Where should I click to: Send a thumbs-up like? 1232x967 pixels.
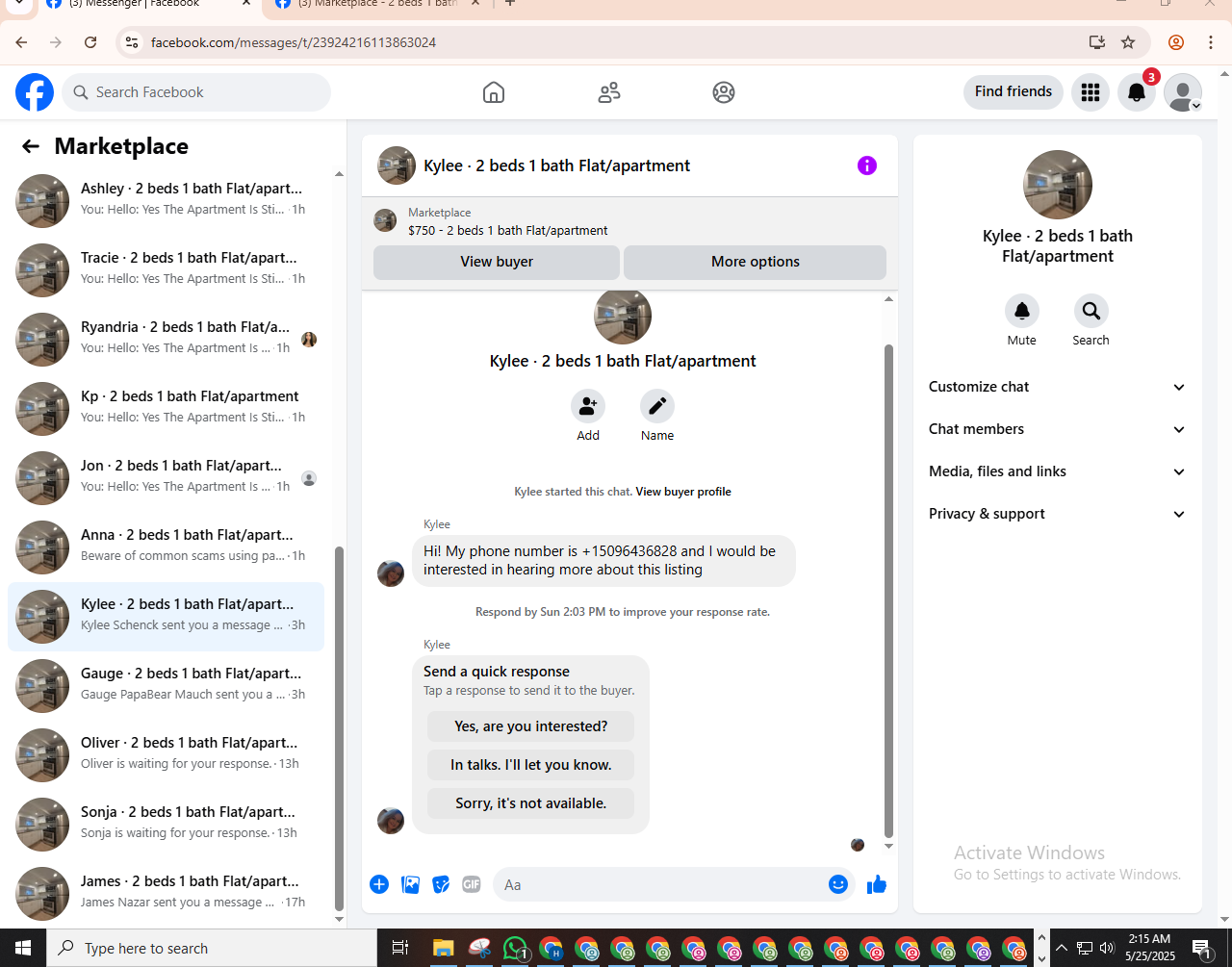click(x=876, y=884)
